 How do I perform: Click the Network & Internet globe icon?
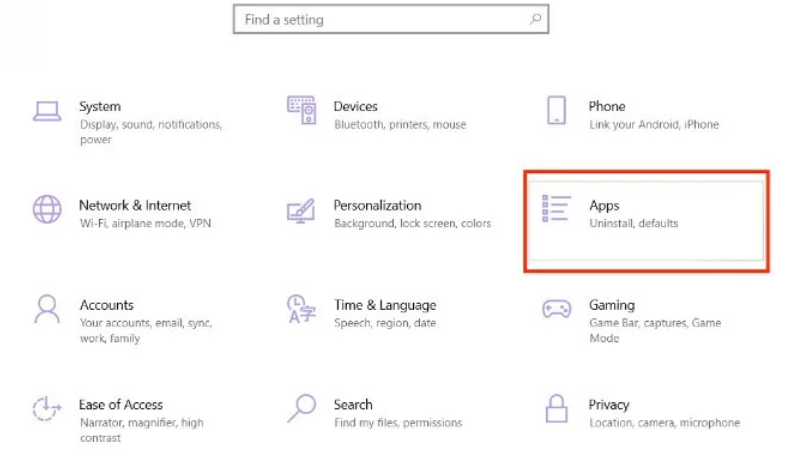(x=47, y=209)
